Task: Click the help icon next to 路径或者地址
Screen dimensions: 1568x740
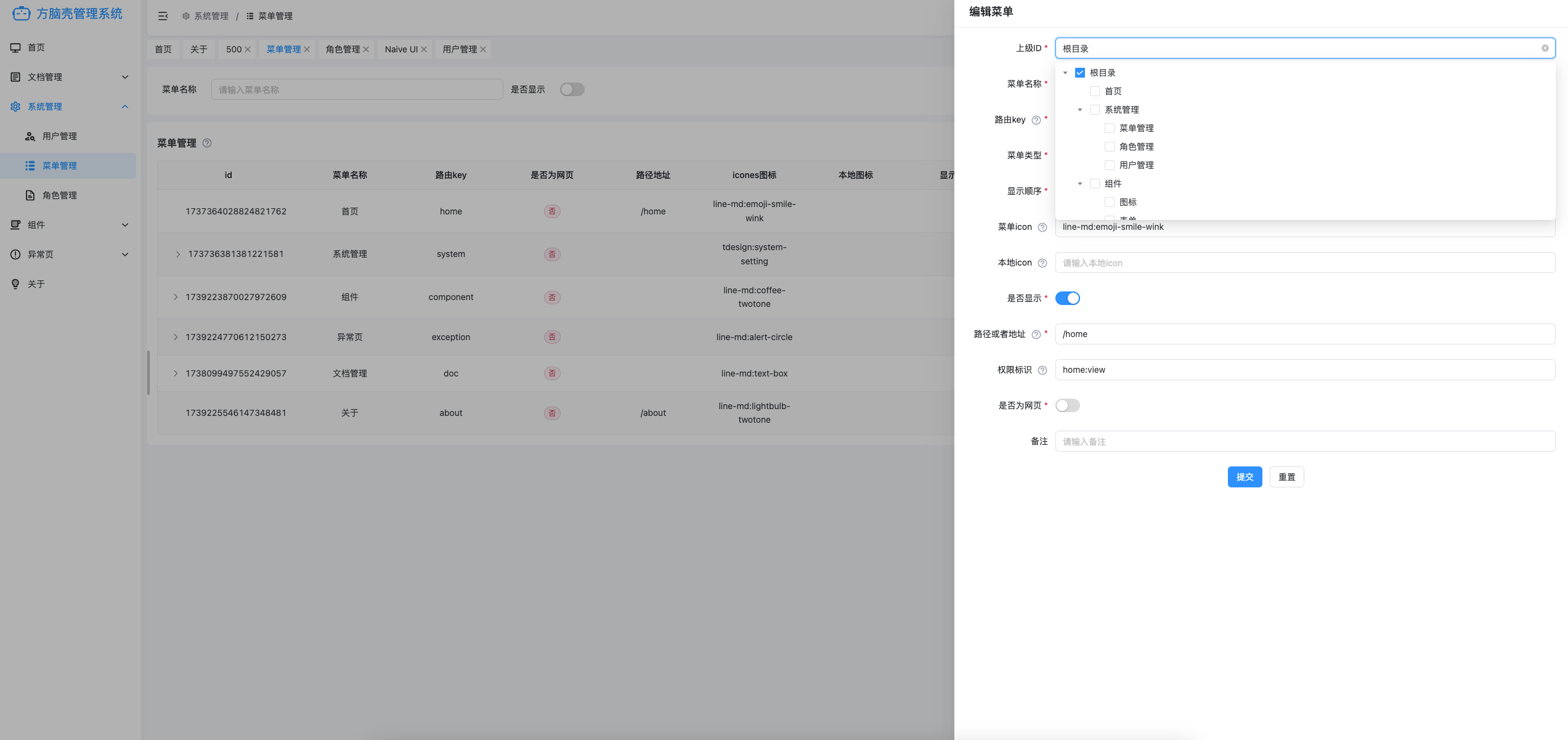Action: (1036, 335)
